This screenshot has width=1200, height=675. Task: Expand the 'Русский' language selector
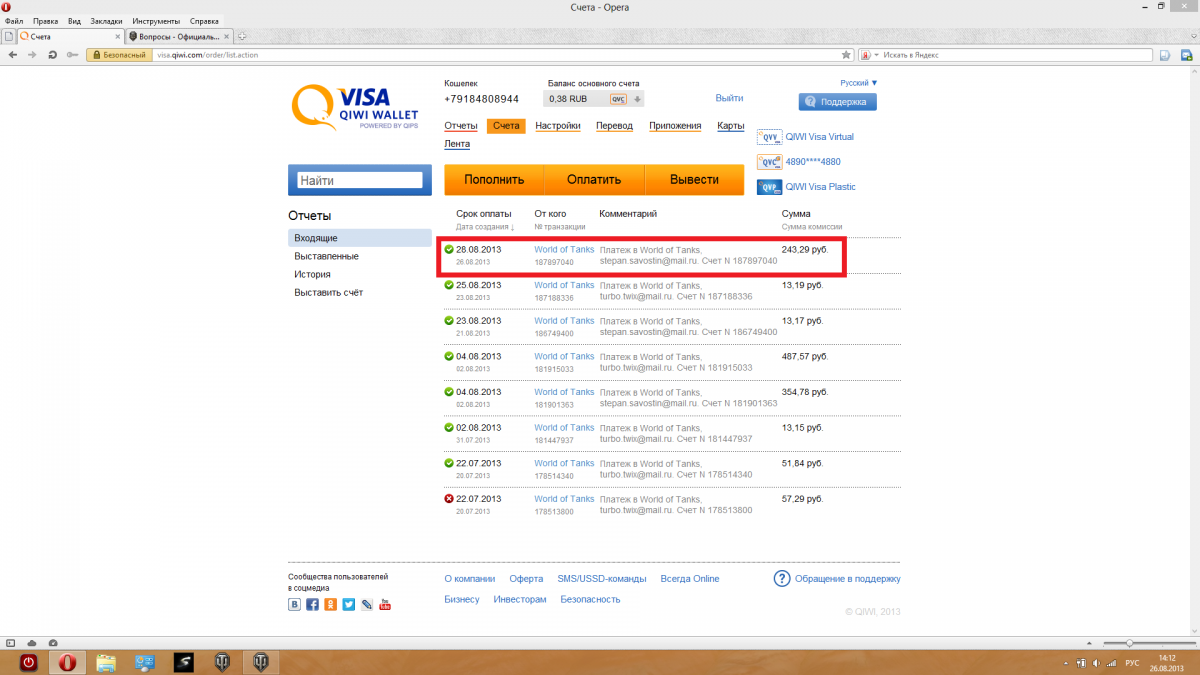tap(859, 83)
